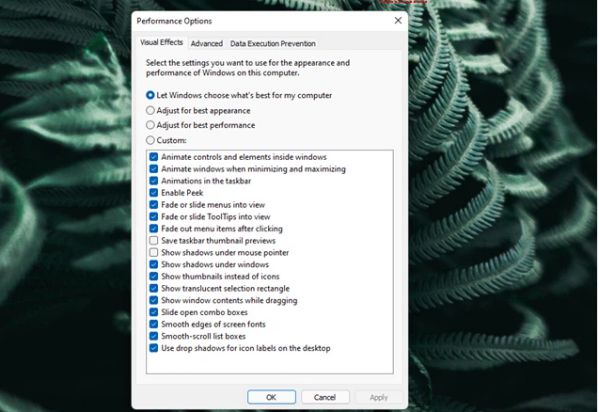Enable Save taskbar thumbnail previews

tap(154, 240)
